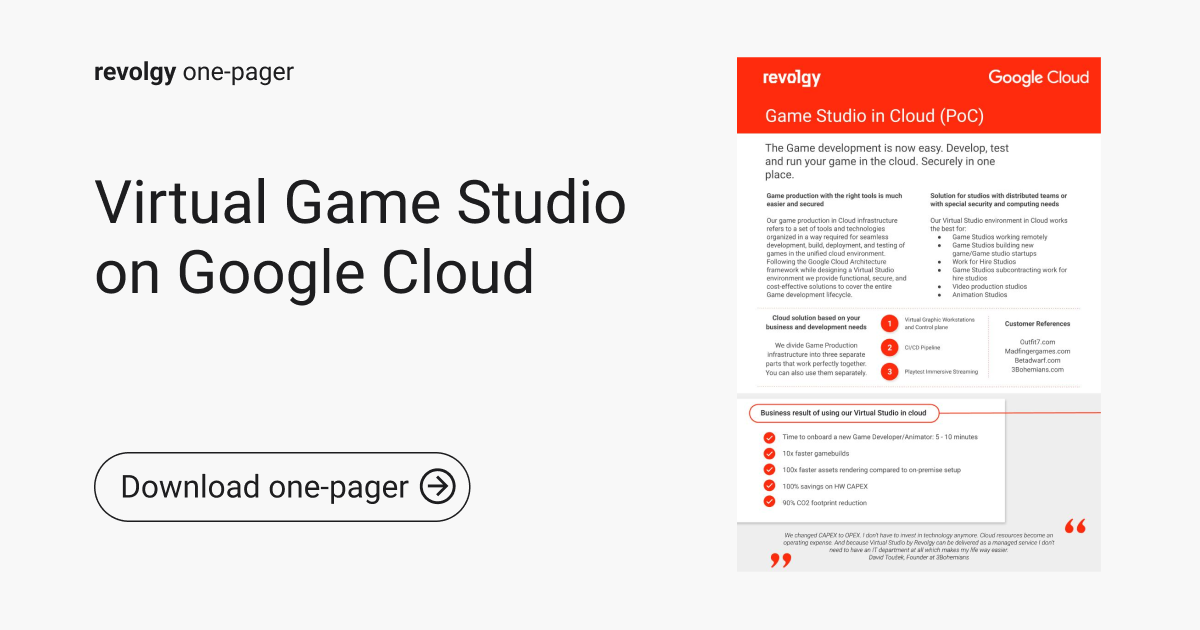1200x630 pixels.
Task: Toggle the checkmark next to 100% savings on HW CAPEX
Action: click(769, 486)
